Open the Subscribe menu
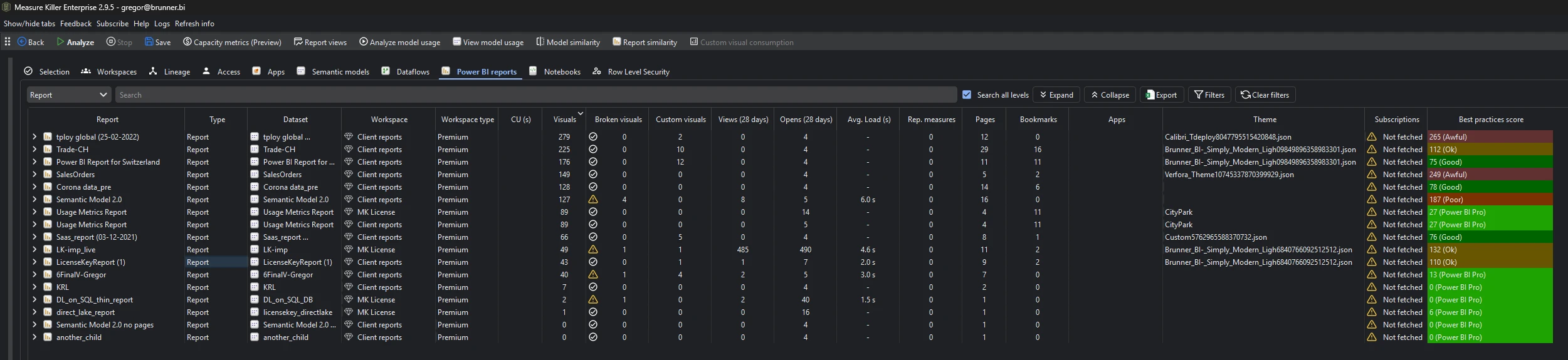 [x=112, y=24]
